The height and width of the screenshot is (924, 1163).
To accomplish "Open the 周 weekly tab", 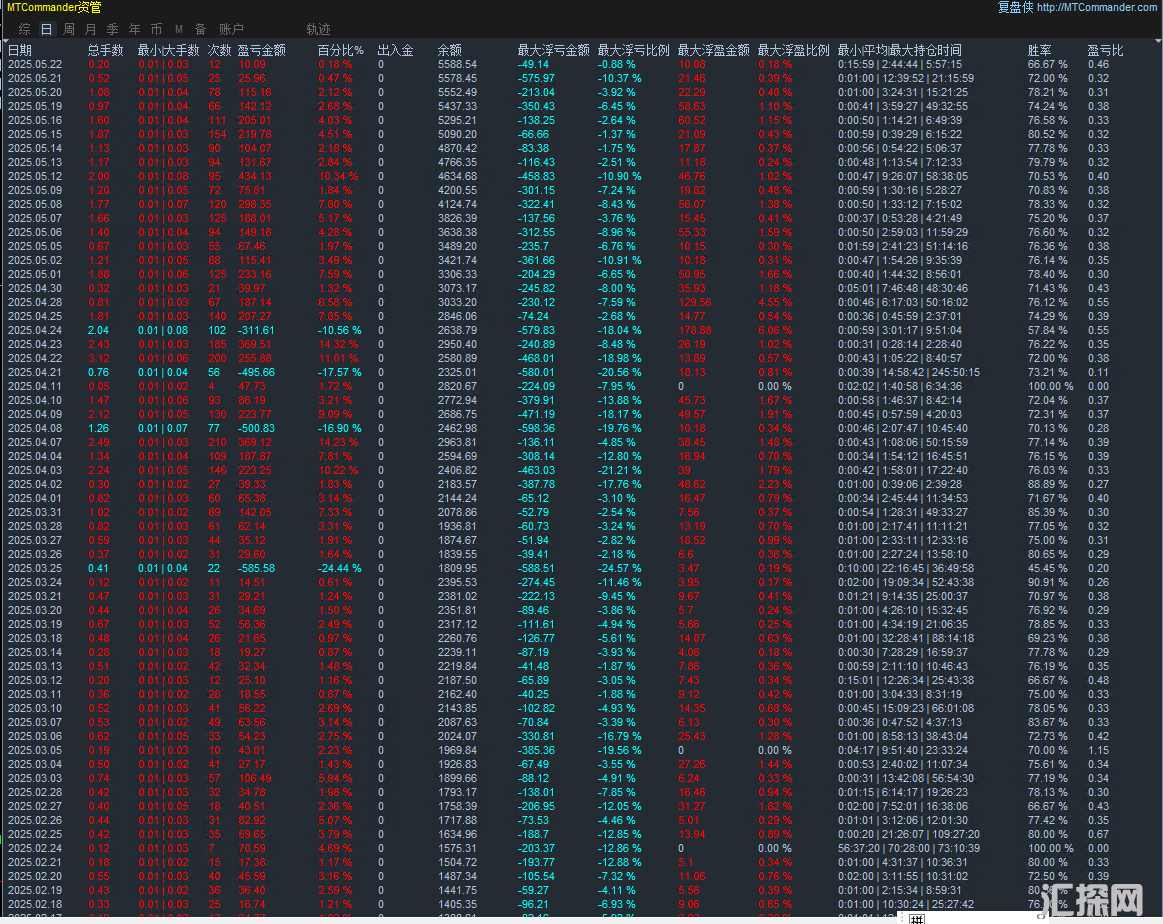I will point(68,29).
